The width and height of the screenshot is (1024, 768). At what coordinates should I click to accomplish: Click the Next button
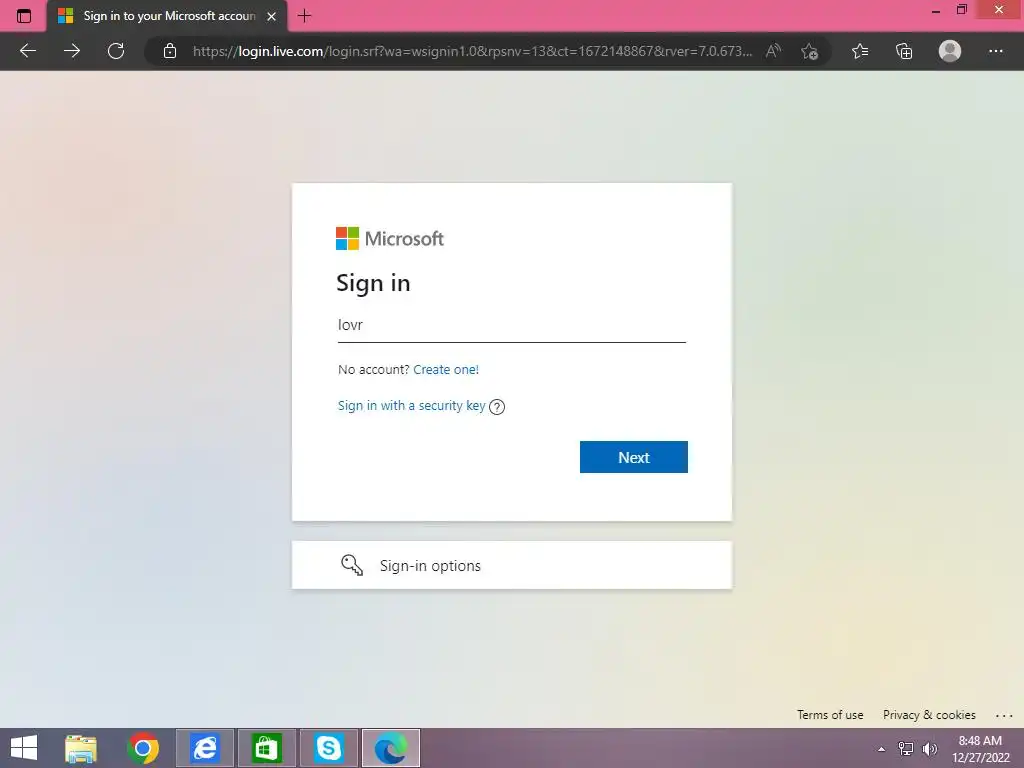point(633,457)
